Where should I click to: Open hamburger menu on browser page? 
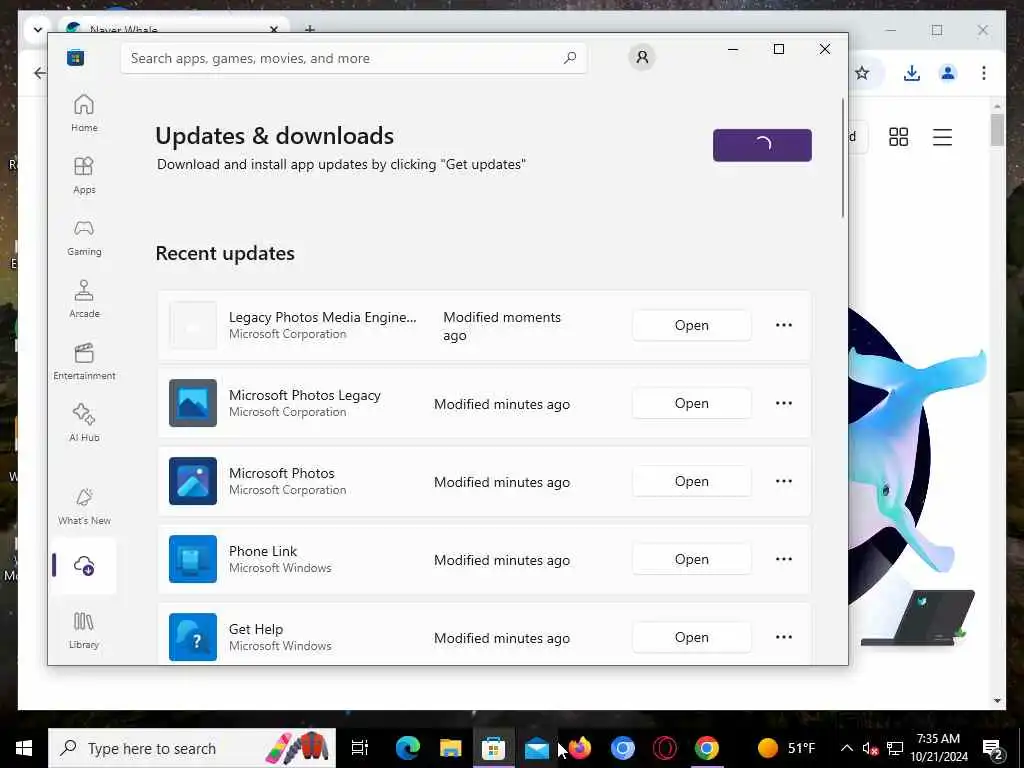point(942,136)
